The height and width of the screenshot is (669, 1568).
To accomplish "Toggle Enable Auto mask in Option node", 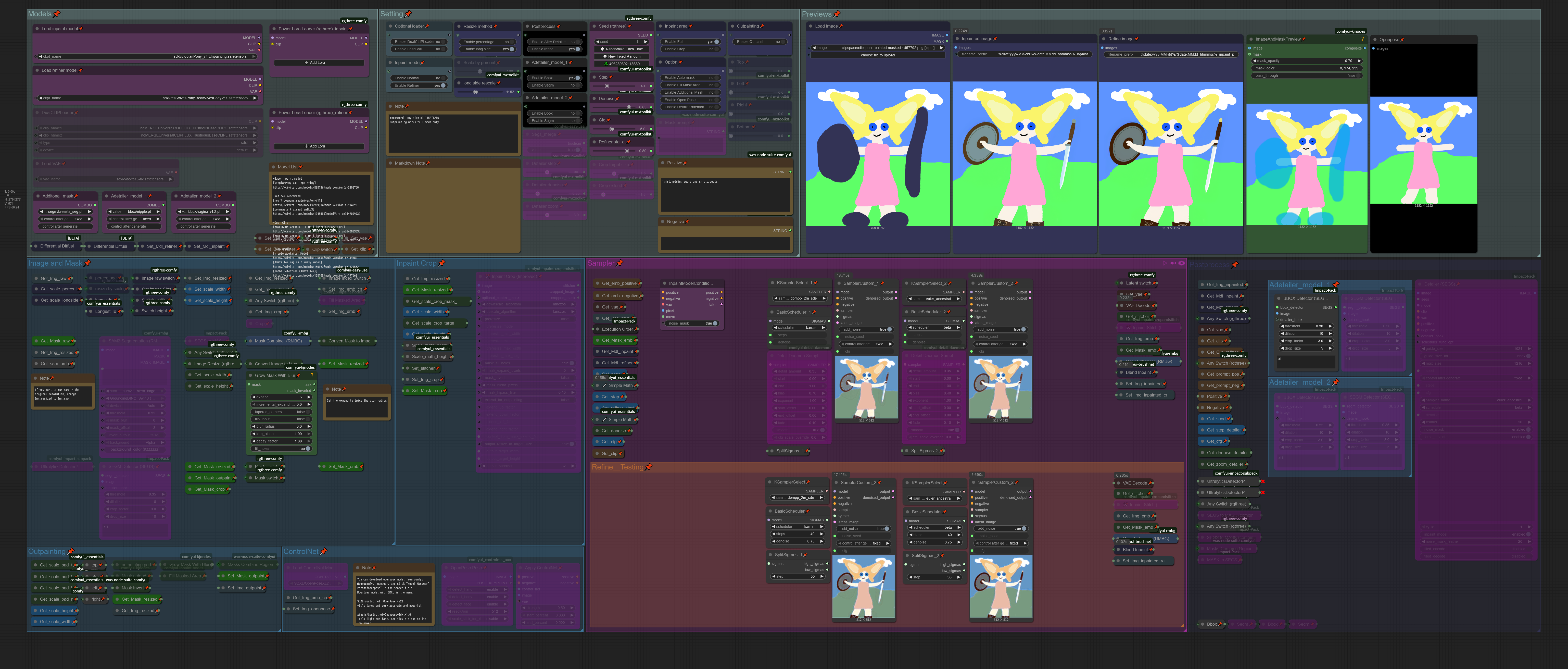I will tap(716, 78).
